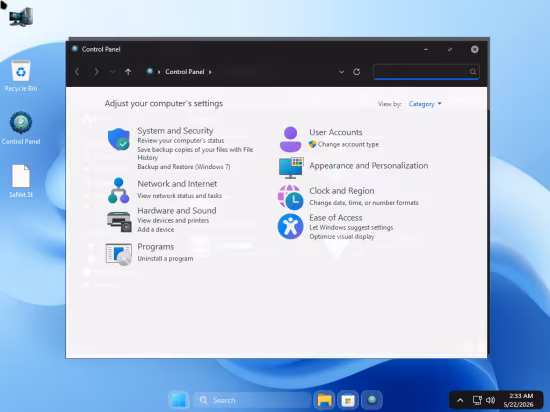Navigate up one level arrow
Viewport: 550px width, 412px height.
tap(128, 72)
